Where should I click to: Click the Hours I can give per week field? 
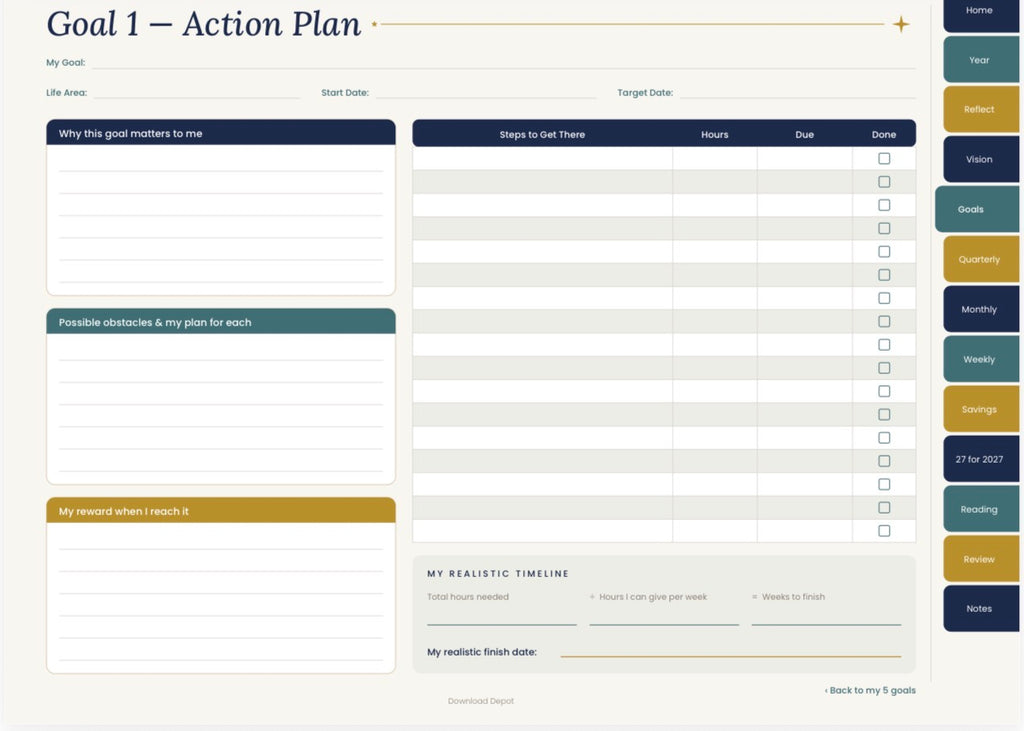[664, 616]
